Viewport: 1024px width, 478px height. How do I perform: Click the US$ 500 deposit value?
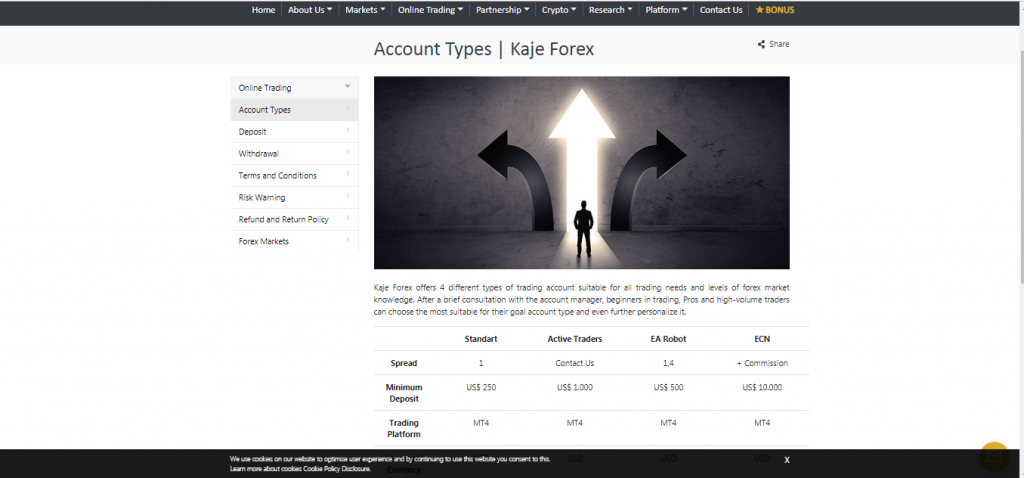coord(668,387)
